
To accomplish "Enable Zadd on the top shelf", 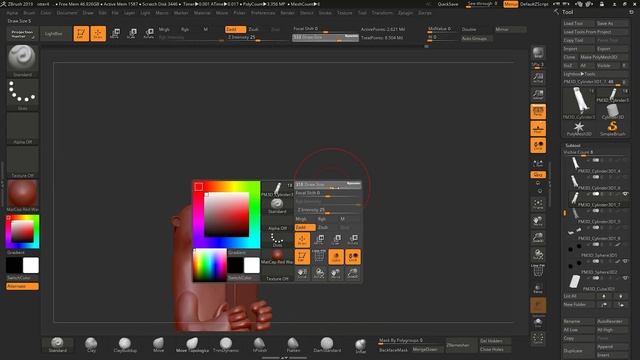I will [235, 29].
